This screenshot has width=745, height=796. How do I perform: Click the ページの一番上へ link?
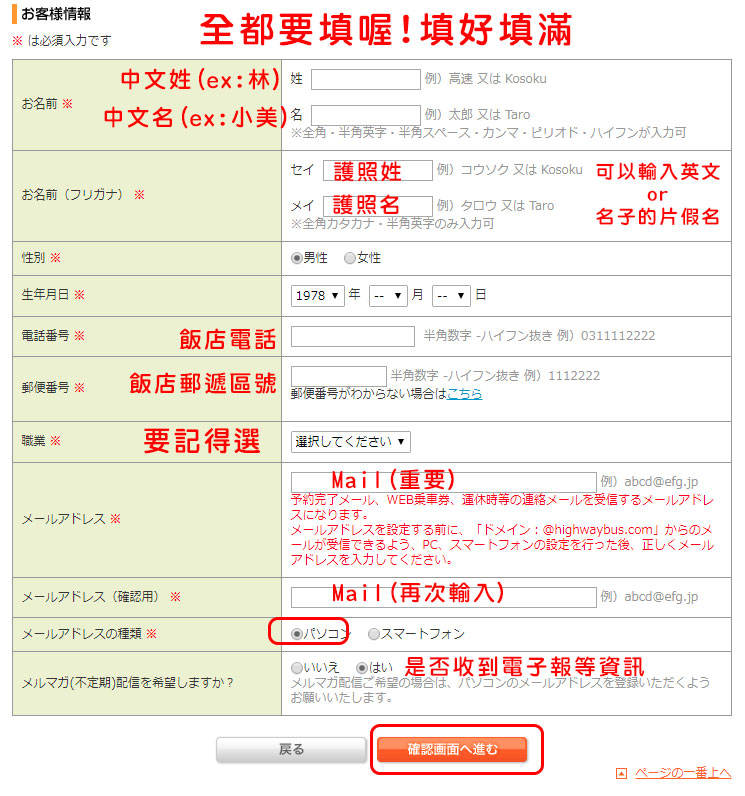683,773
